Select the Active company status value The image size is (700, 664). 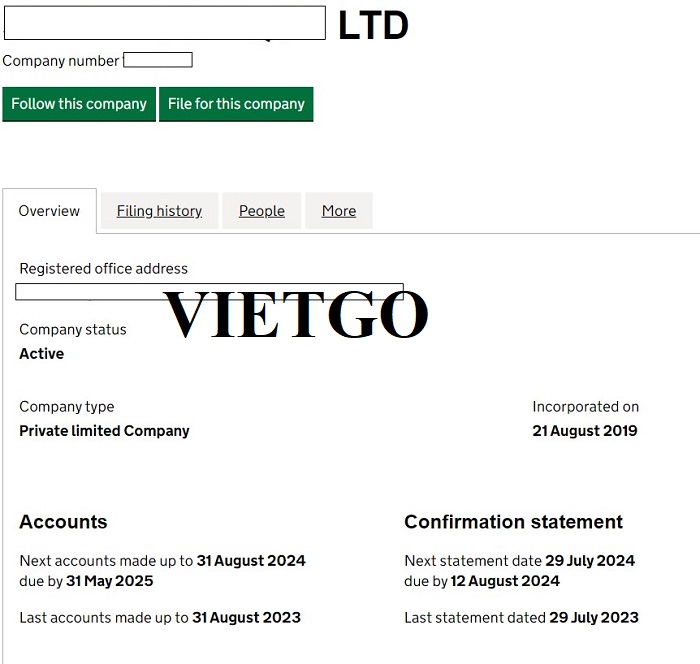tap(42, 354)
